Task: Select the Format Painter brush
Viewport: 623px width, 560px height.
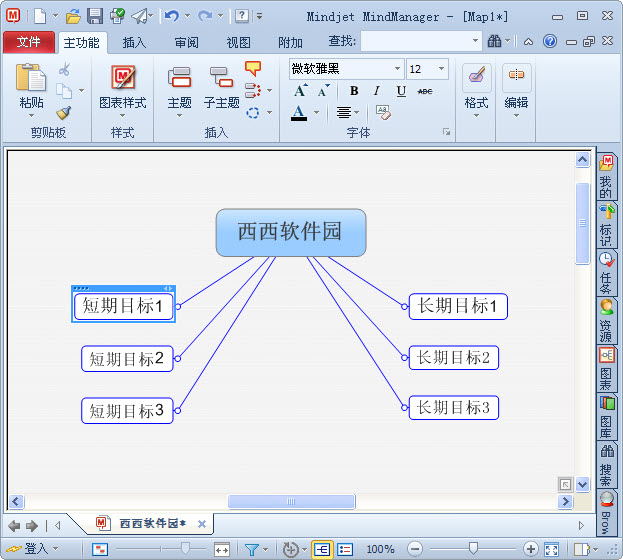Action: (x=64, y=113)
